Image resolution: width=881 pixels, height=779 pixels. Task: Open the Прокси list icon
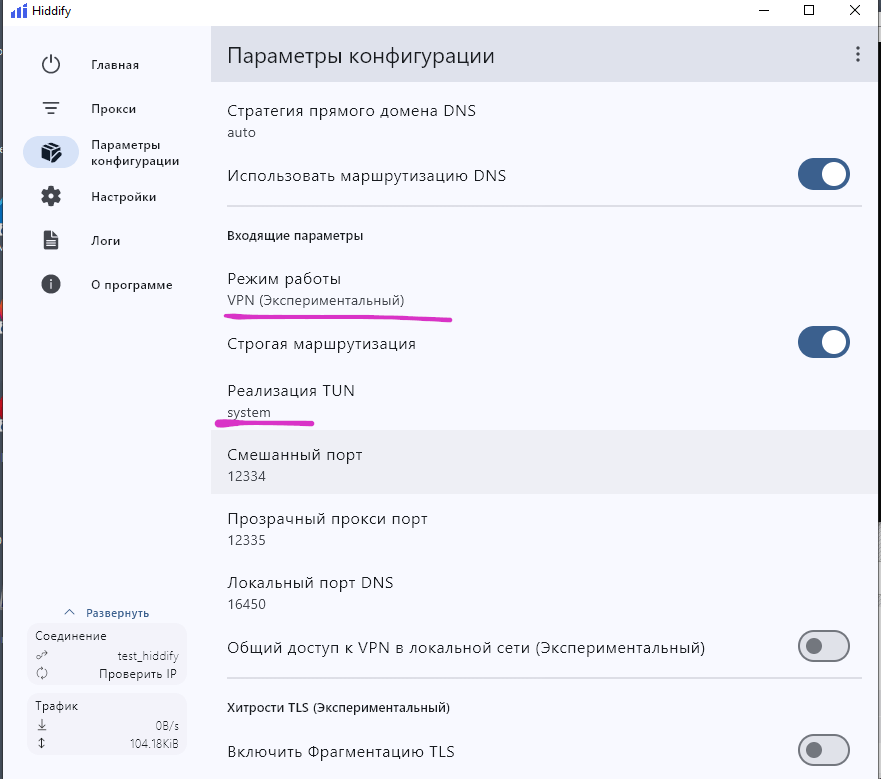pyautogui.click(x=51, y=109)
